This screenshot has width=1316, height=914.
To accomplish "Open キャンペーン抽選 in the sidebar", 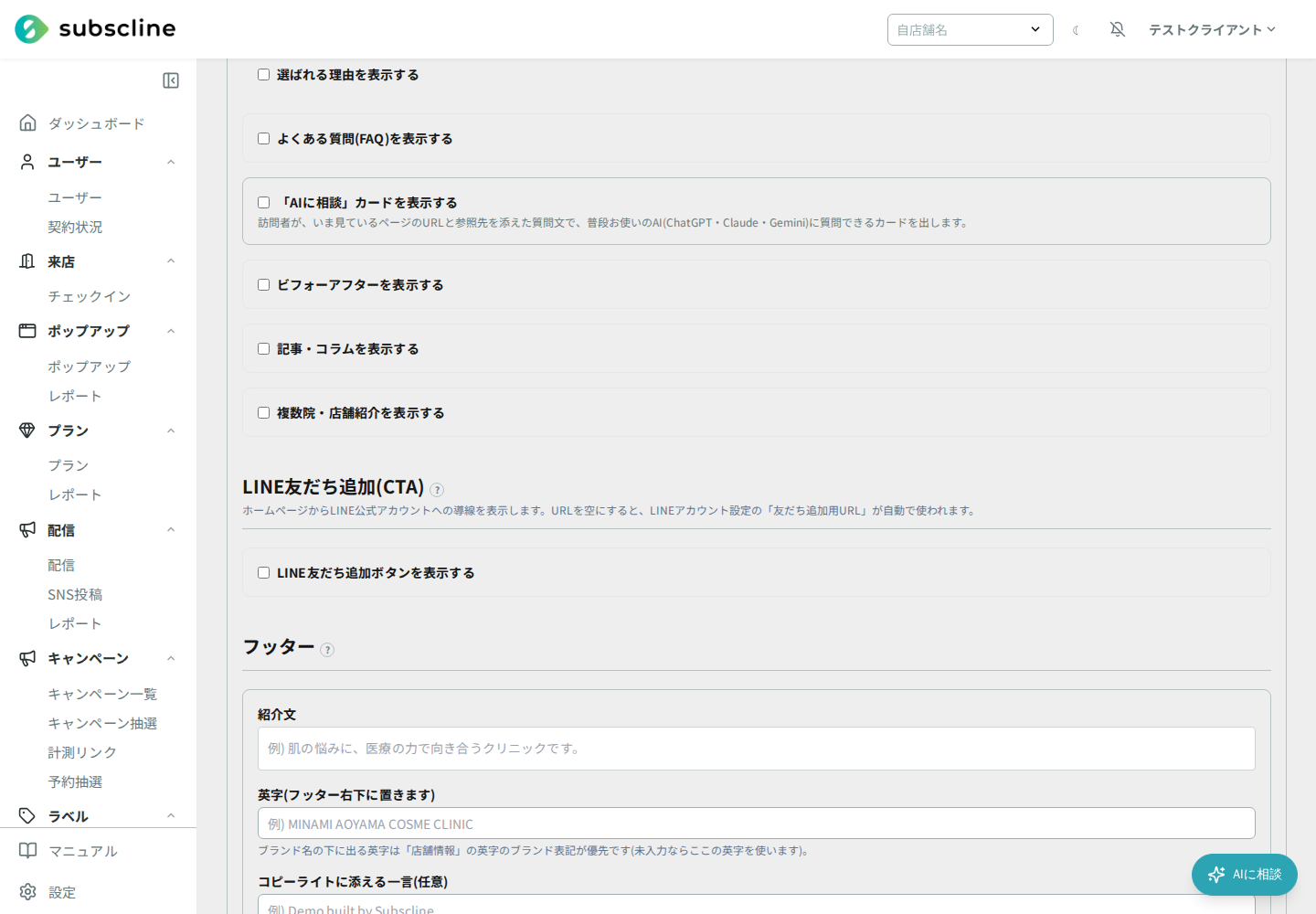I will pos(102,723).
